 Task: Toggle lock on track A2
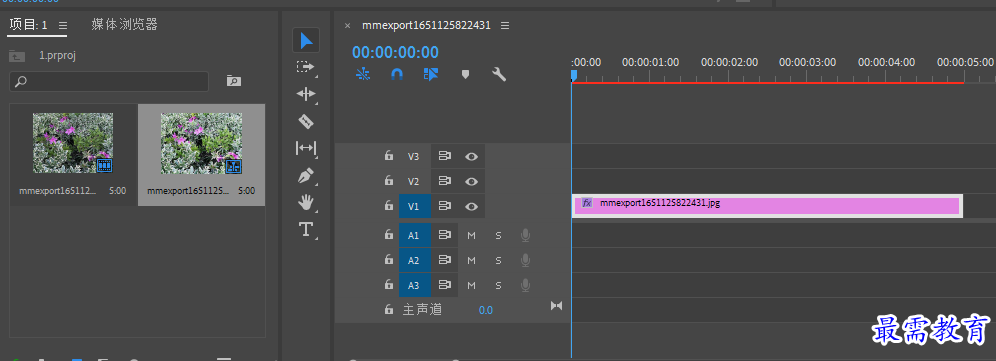pos(388,260)
